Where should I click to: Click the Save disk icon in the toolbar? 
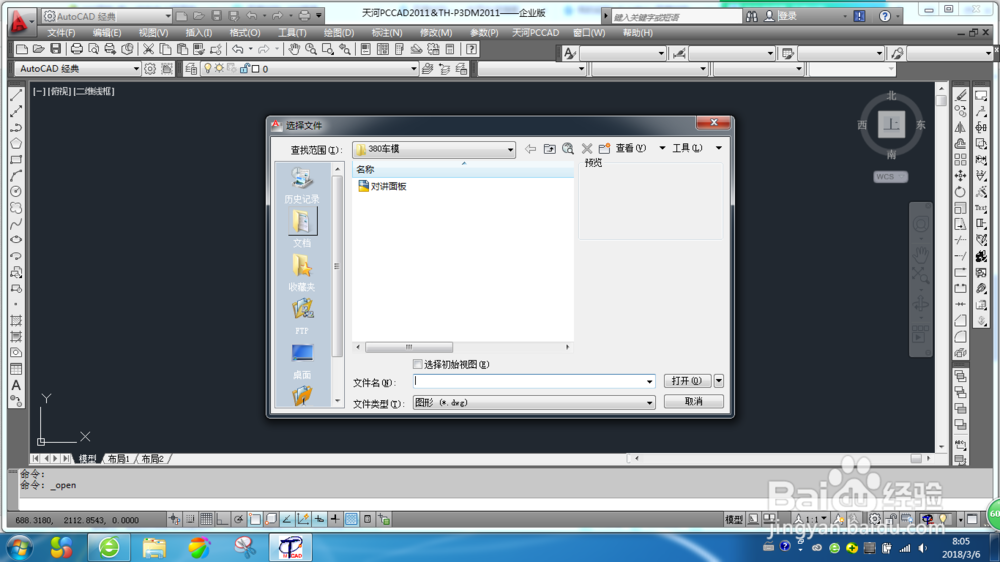(55, 49)
